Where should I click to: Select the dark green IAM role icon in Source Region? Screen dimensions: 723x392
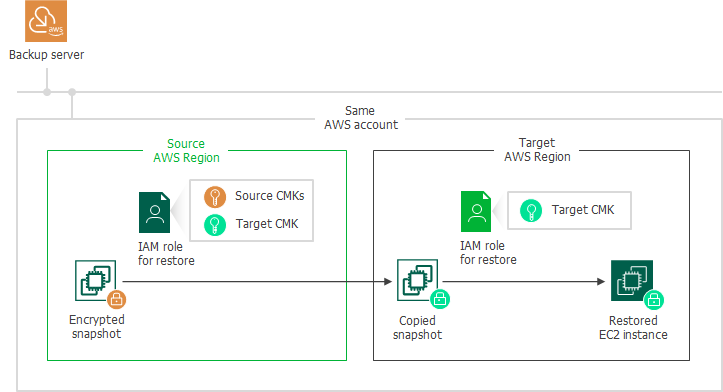click(x=154, y=212)
